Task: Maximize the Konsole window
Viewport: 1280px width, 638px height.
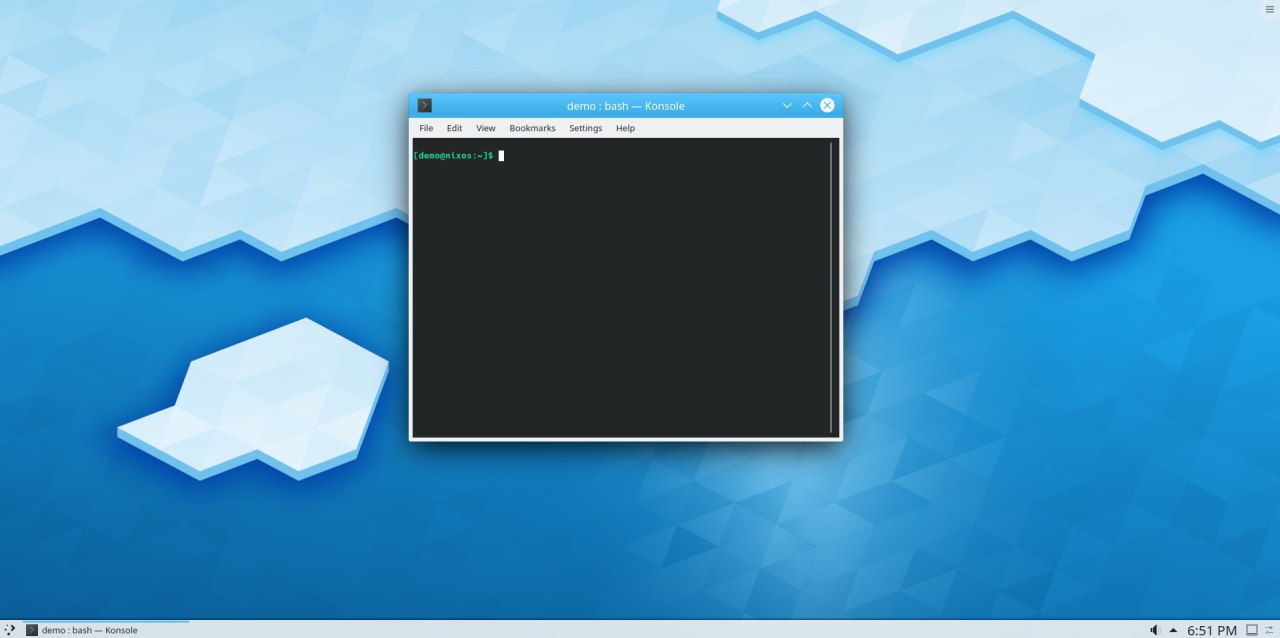Action: pos(807,105)
